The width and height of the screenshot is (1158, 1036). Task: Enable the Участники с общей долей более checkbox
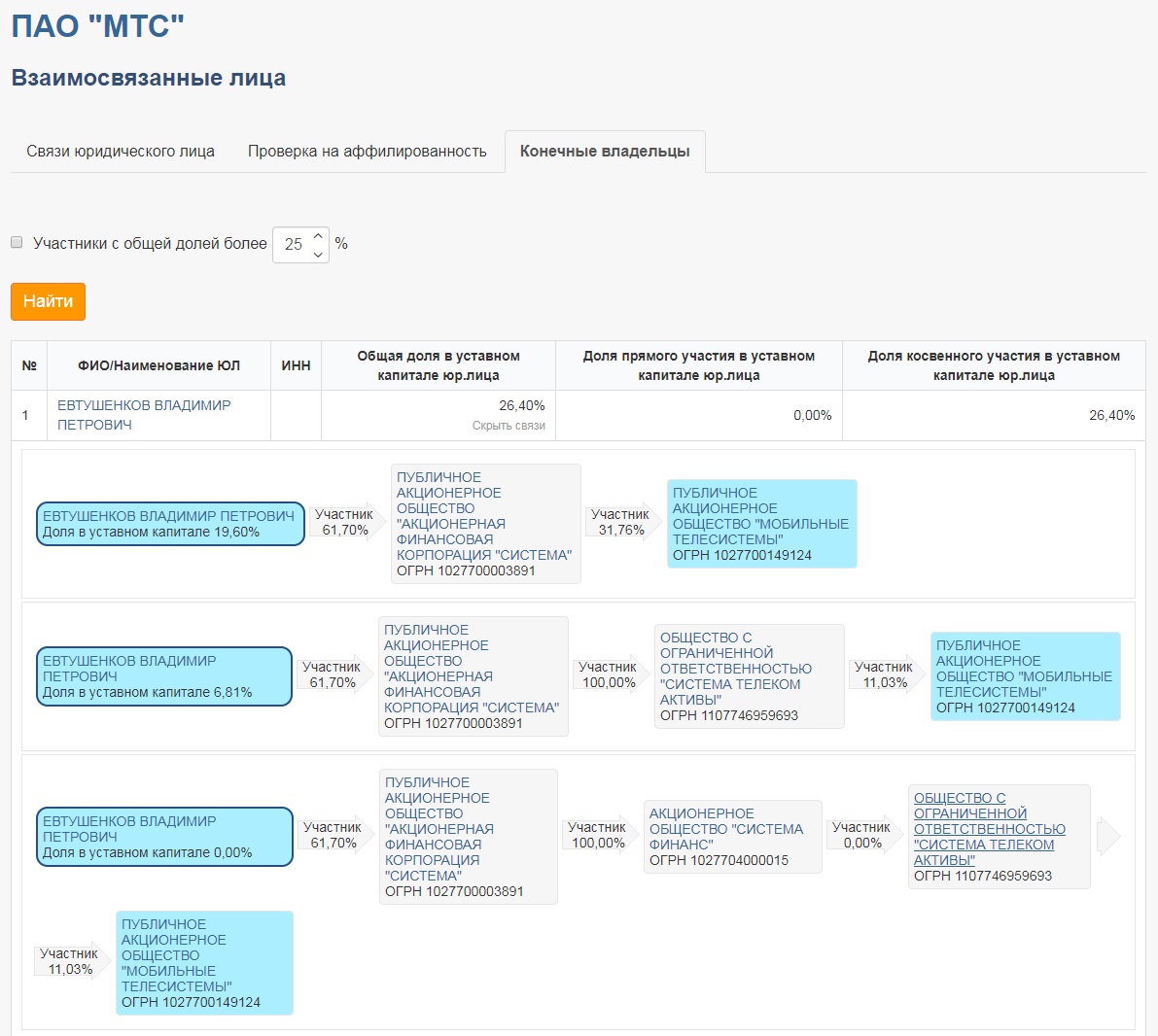click(17, 243)
